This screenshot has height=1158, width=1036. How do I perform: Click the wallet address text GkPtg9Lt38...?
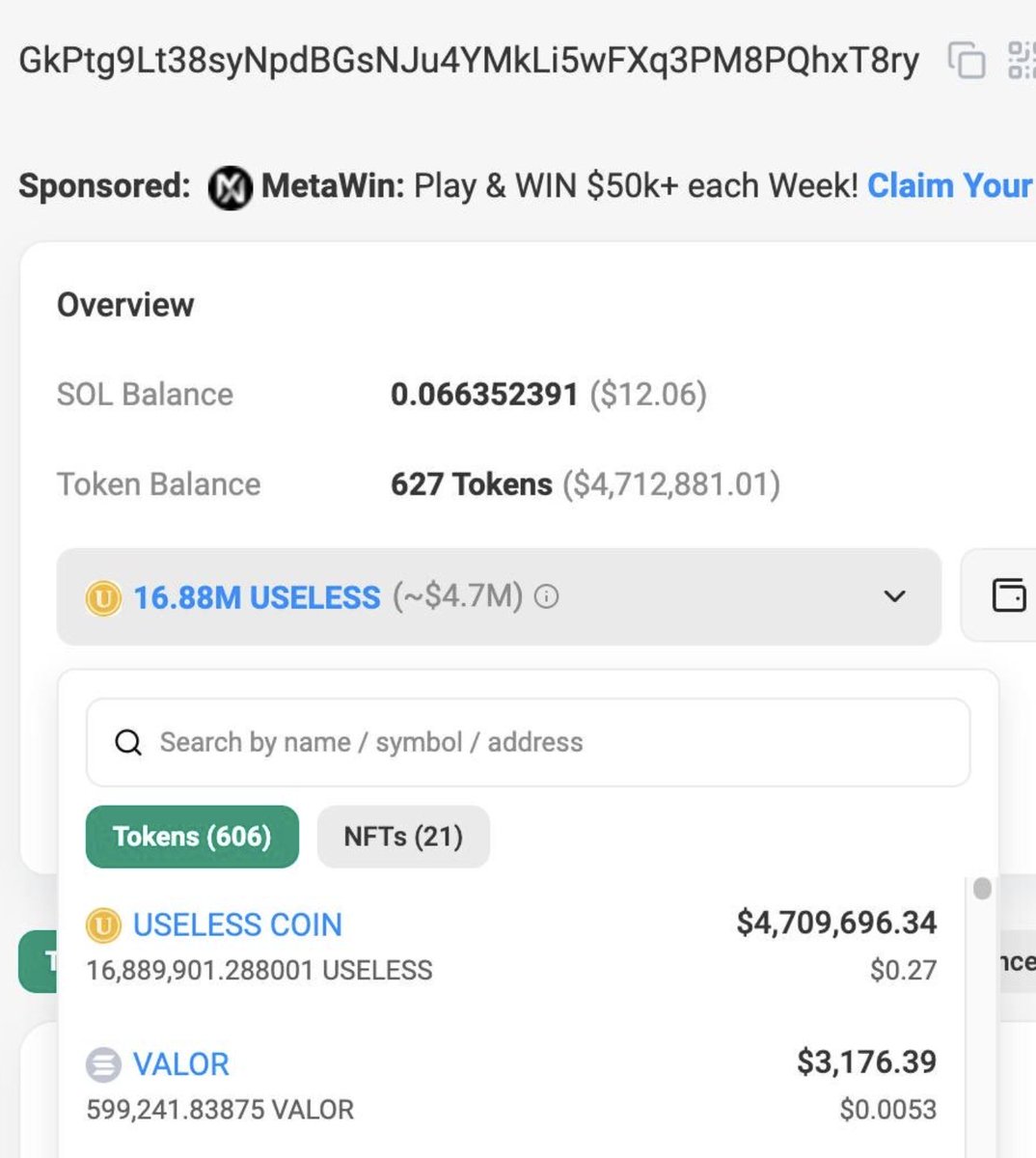pyautogui.click(x=469, y=61)
